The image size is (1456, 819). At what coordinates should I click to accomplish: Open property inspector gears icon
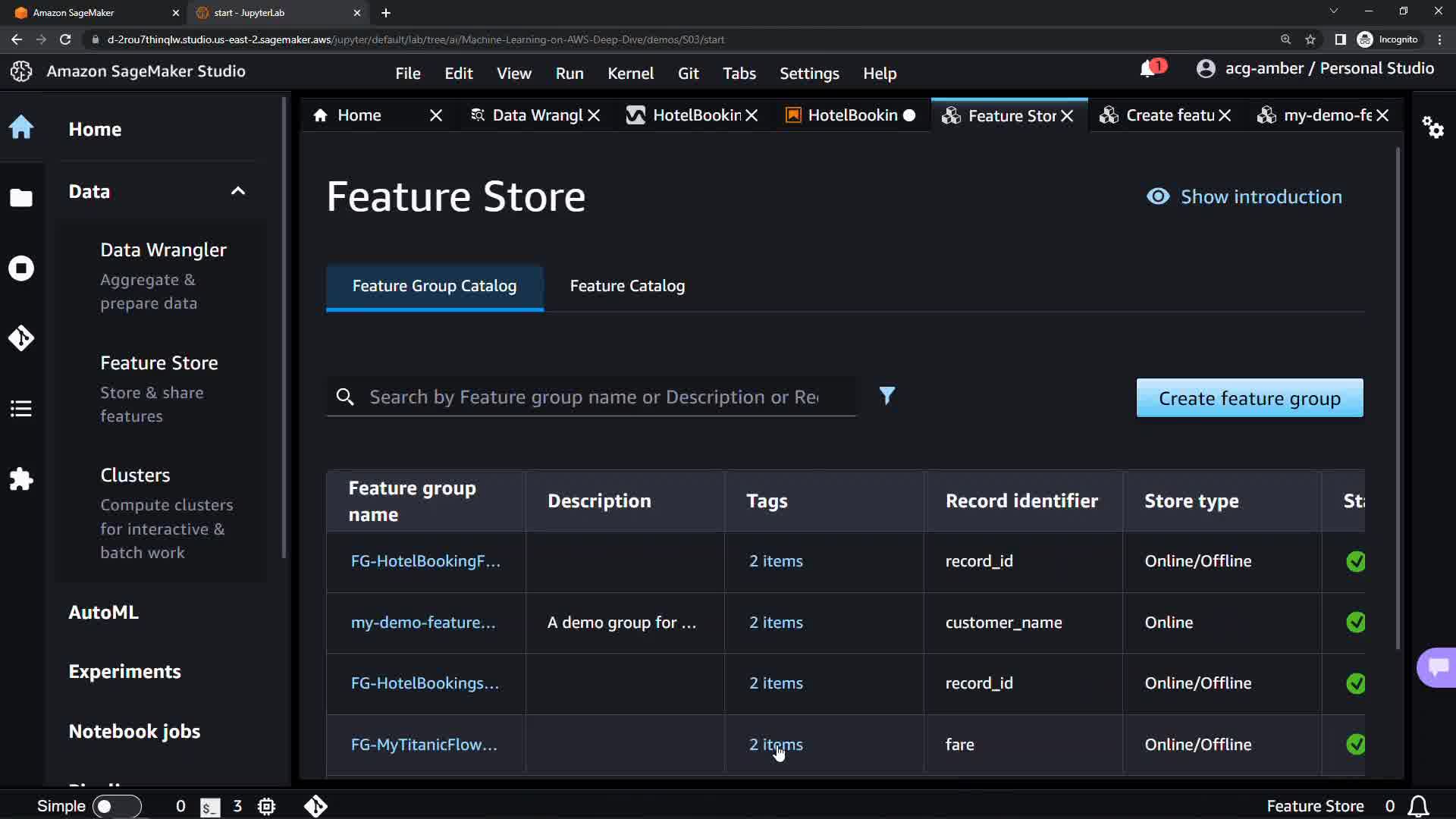pos(1432,127)
